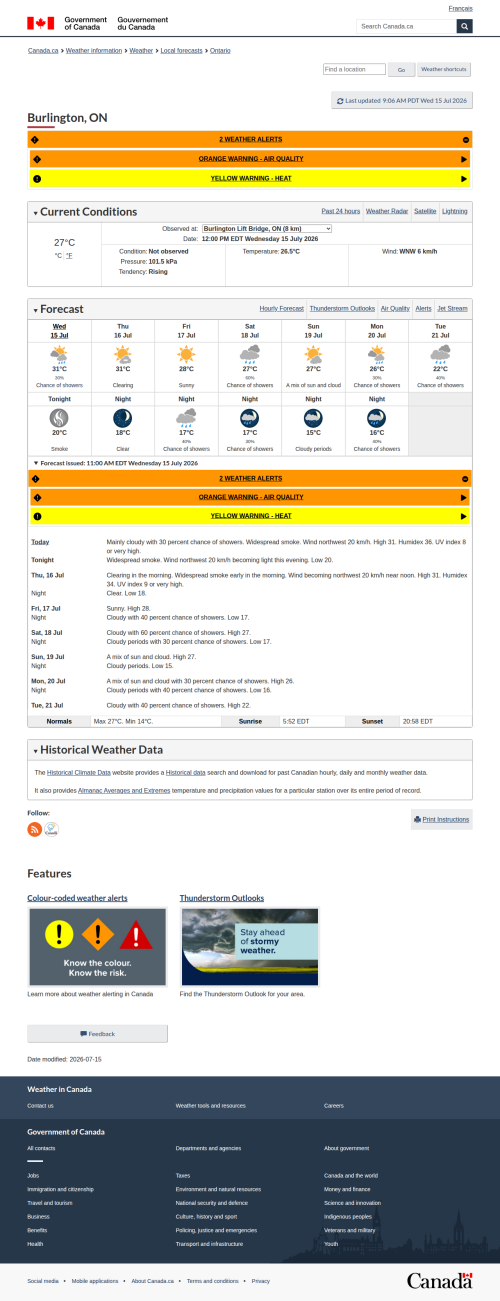Screen dimensions: 500x1301
Task: Open the Lightning link
Action: click(455, 212)
